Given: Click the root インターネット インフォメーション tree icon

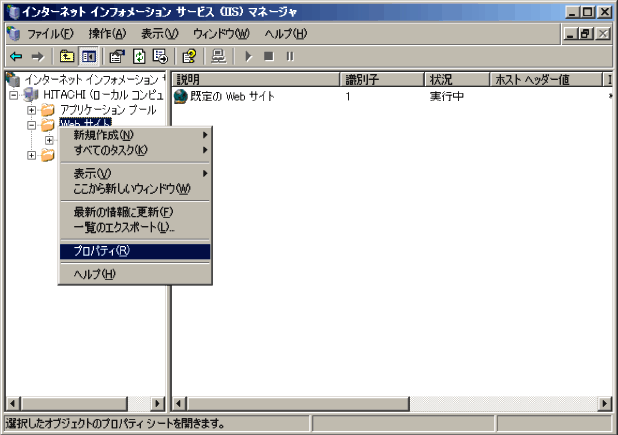Looking at the screenshot, I should 13,80.
